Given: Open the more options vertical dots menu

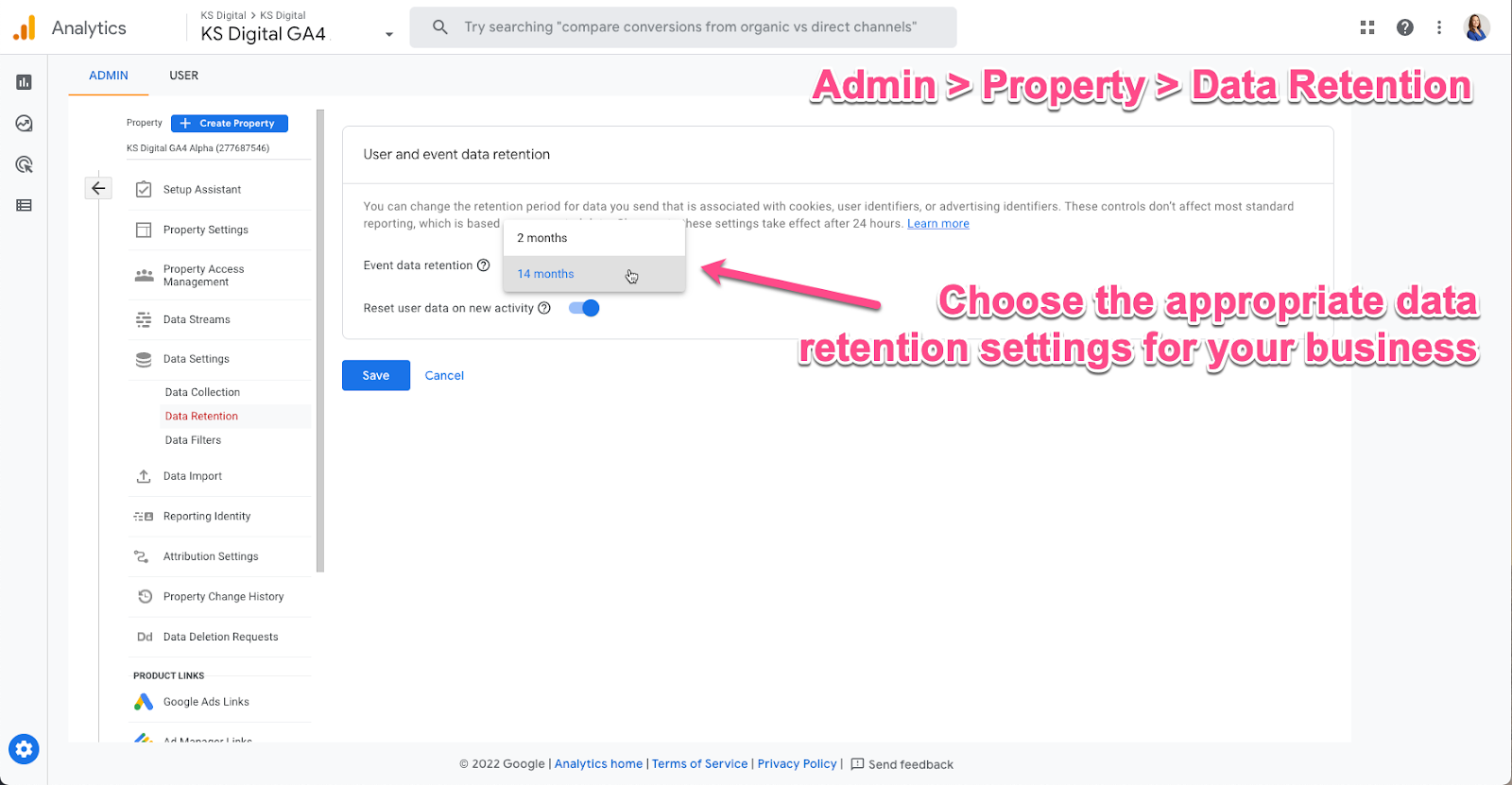Looking at the screenshot, I should click(x=1439, y=27).
